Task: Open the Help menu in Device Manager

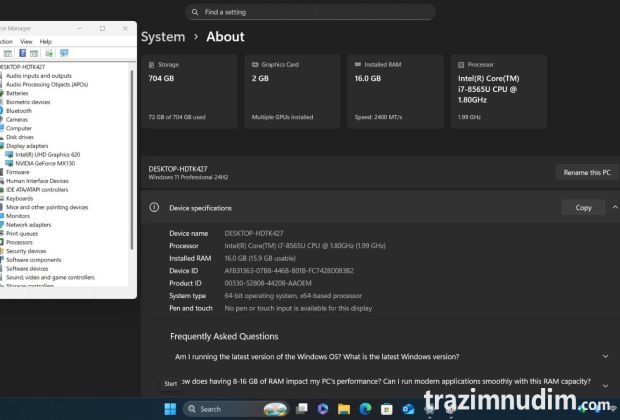Action: pyautogui.click(x=45, y=41)
